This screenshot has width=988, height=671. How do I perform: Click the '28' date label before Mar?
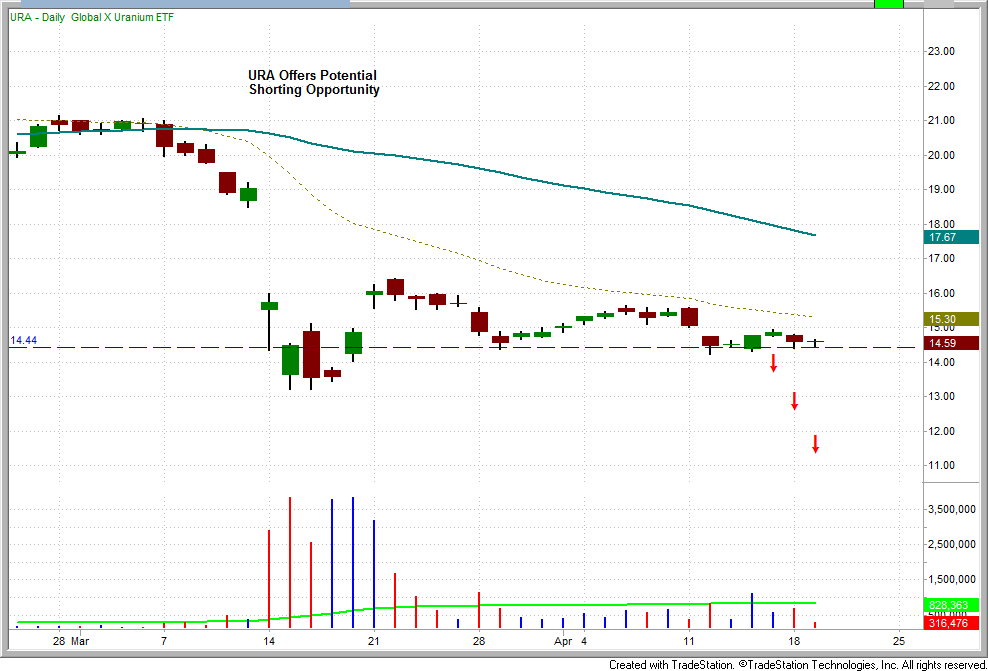[x=59, y=641]
